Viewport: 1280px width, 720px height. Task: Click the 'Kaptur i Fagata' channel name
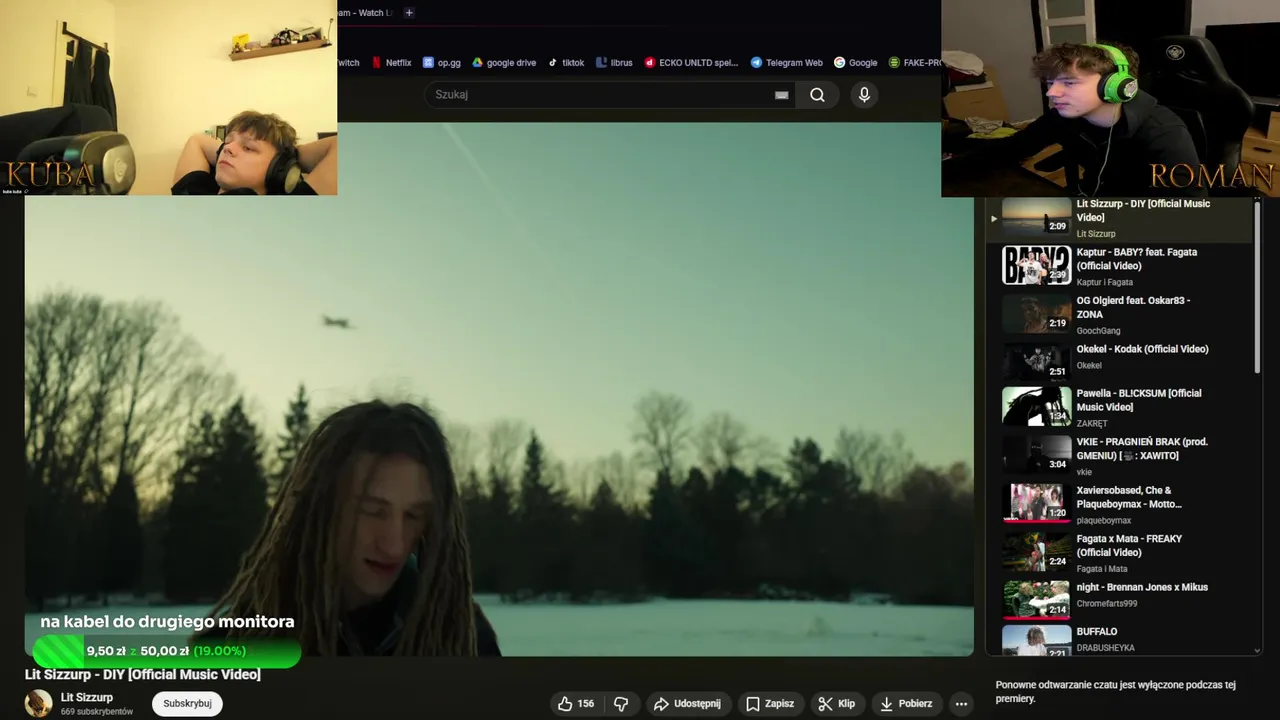pos(1105,283)
